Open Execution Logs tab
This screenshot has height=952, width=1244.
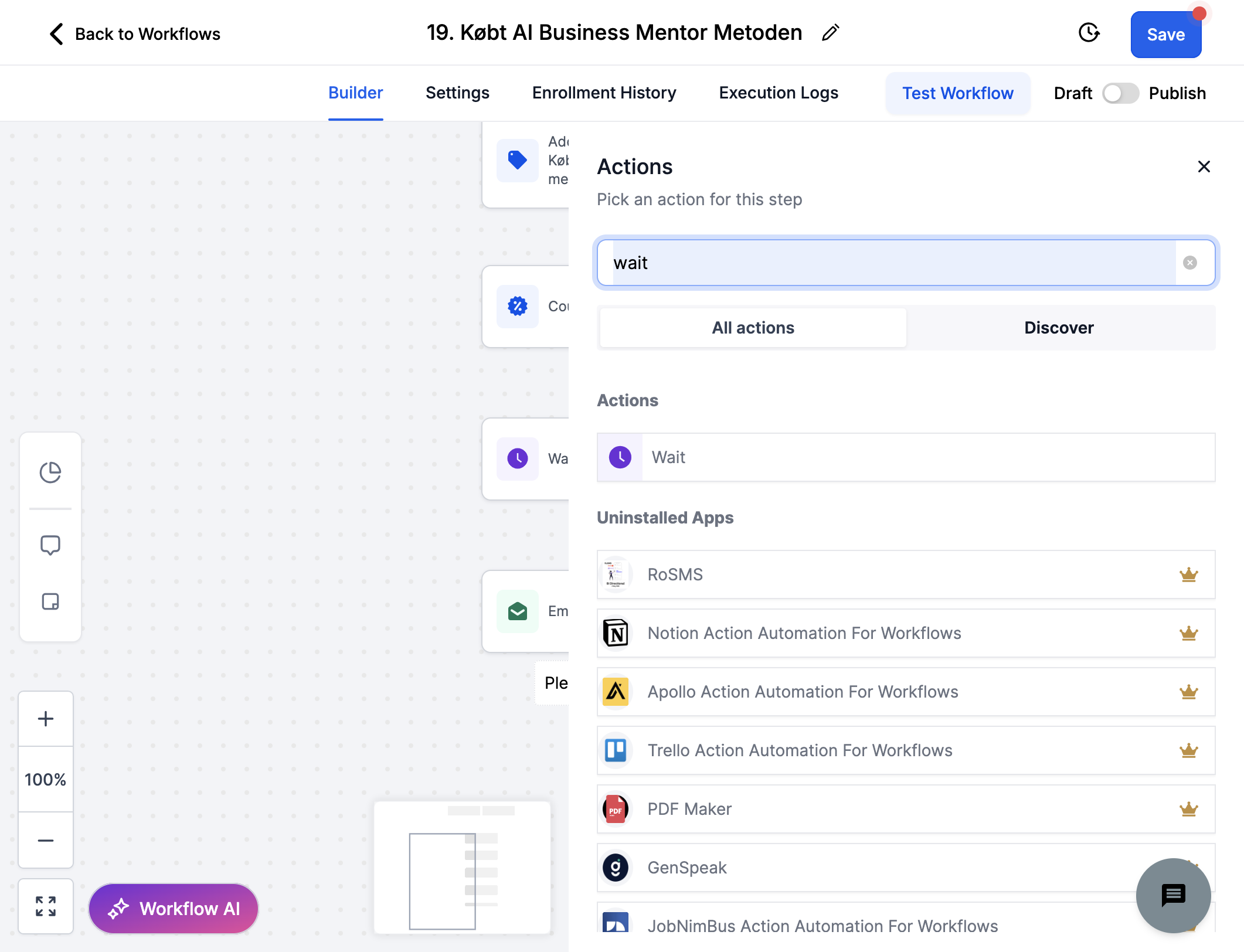[779, 93]
